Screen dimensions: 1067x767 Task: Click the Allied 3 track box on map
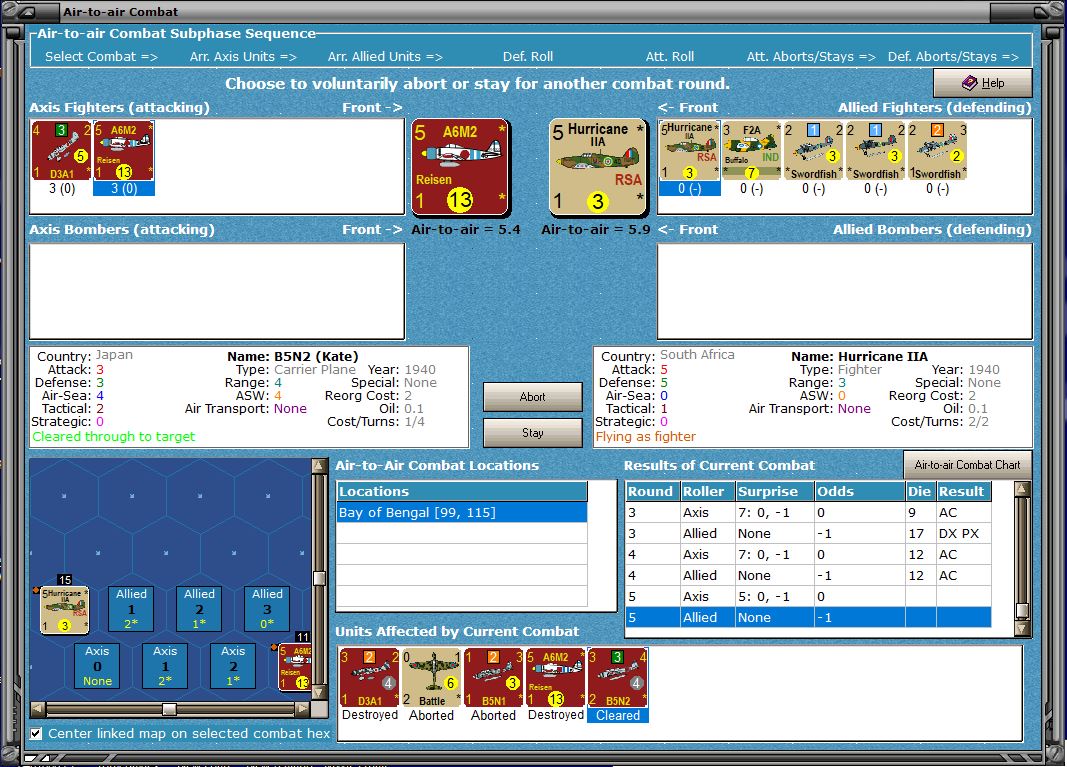[x=267, y=608]
